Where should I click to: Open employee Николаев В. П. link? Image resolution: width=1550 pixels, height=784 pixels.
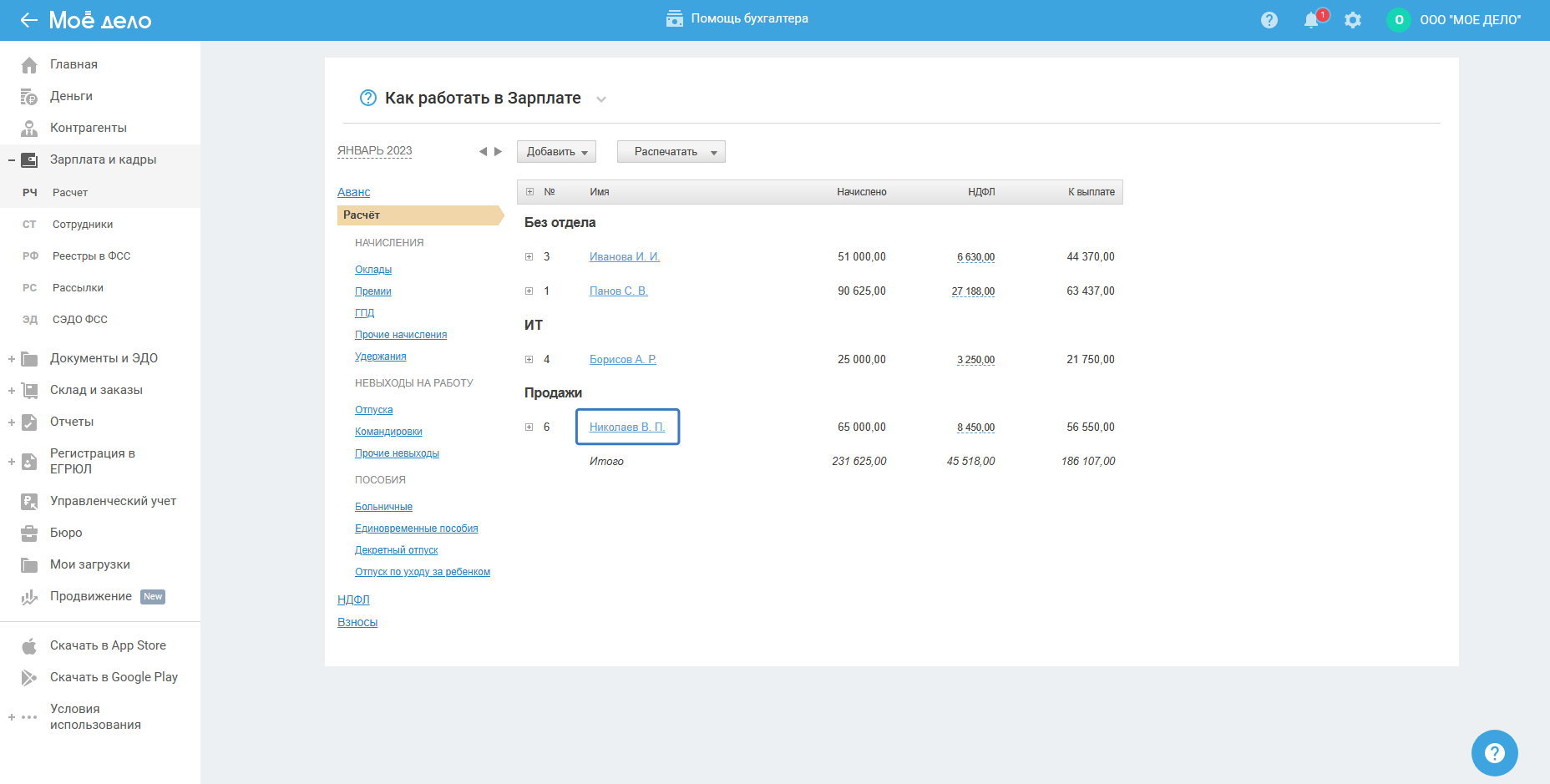627,427
